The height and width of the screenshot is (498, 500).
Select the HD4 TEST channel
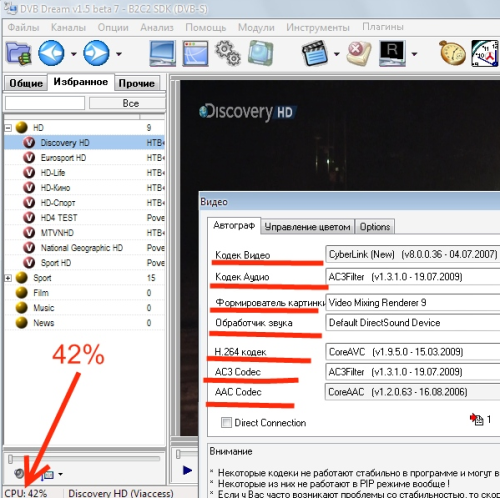(85, 218)
